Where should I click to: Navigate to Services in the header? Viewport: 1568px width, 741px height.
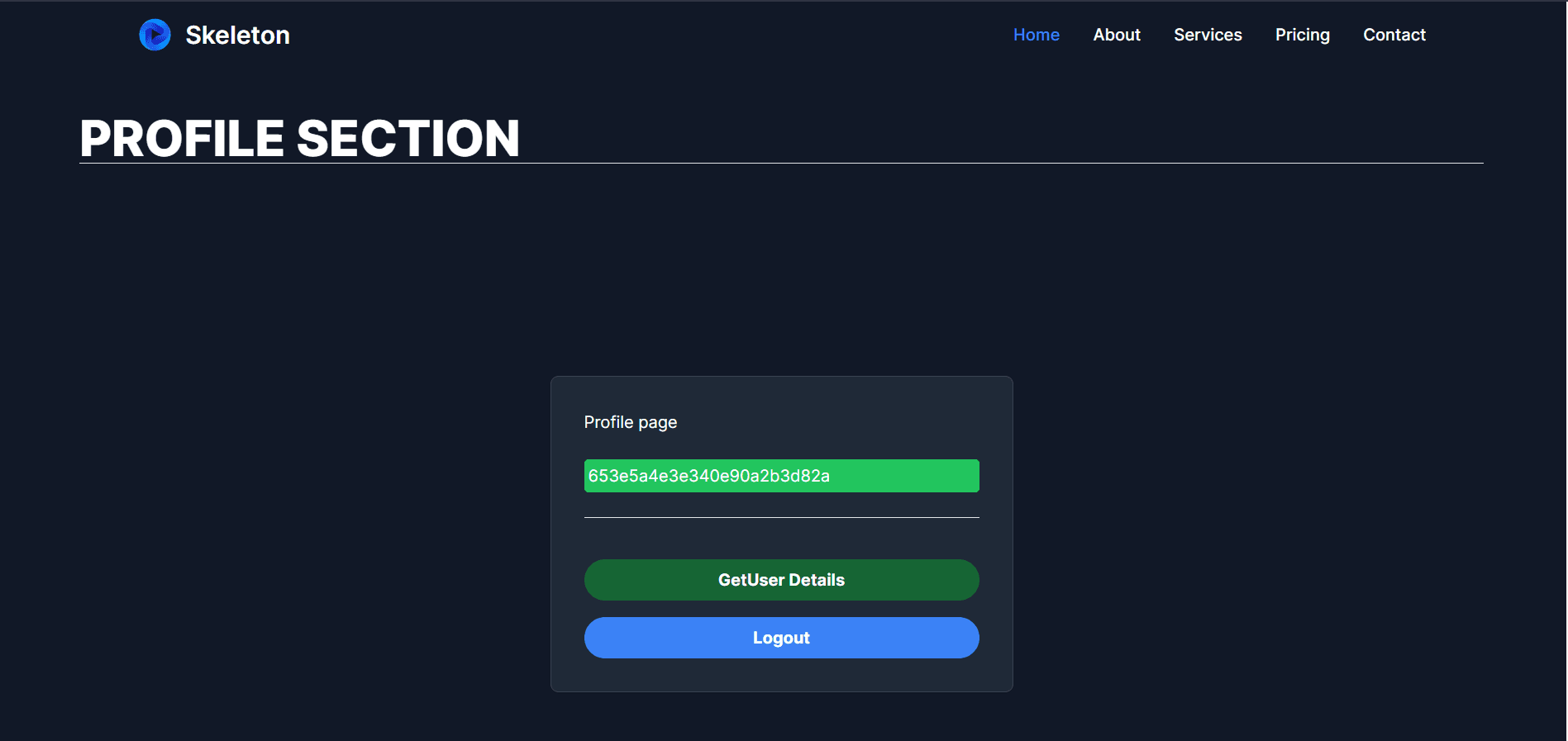tap(1208, 35)
